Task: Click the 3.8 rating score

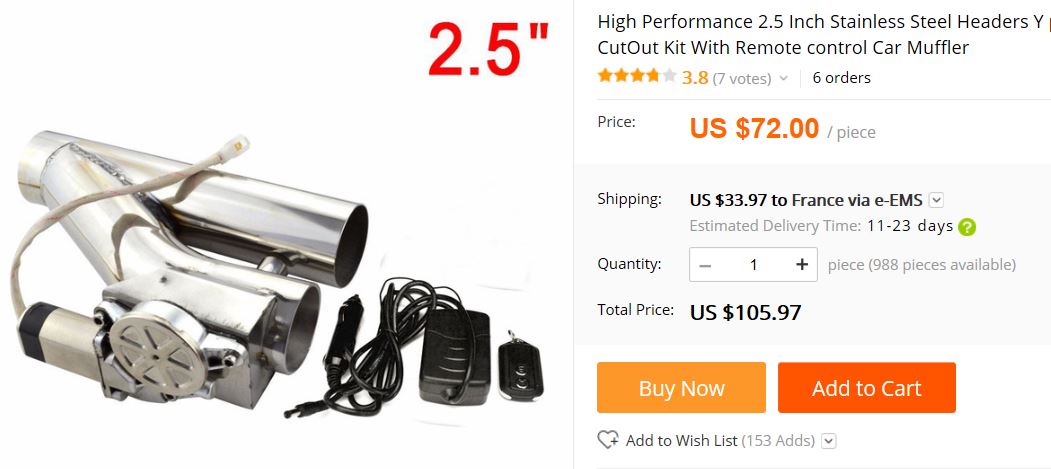Action: click(695, 78)
